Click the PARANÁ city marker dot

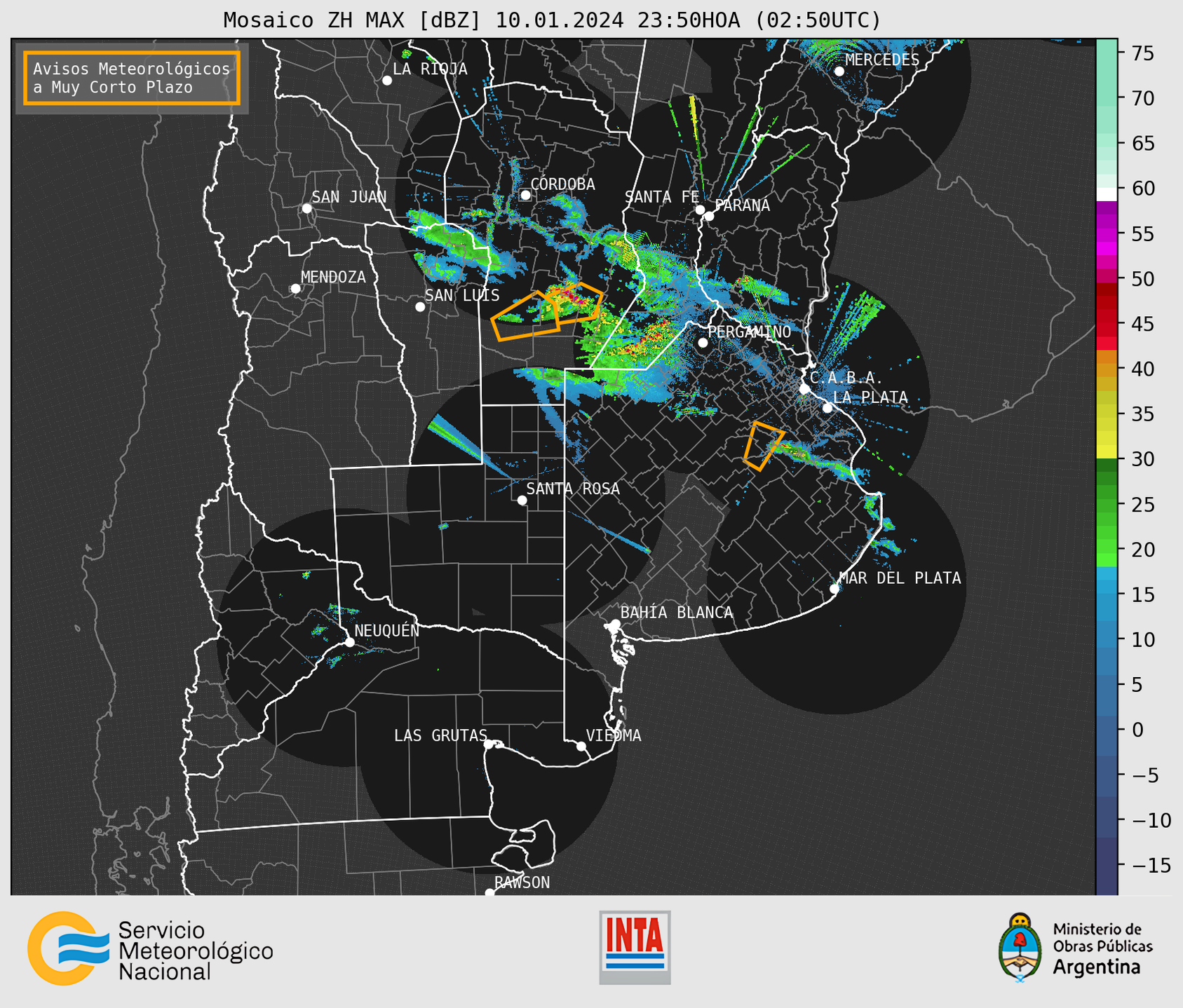[x=709, y=216]
